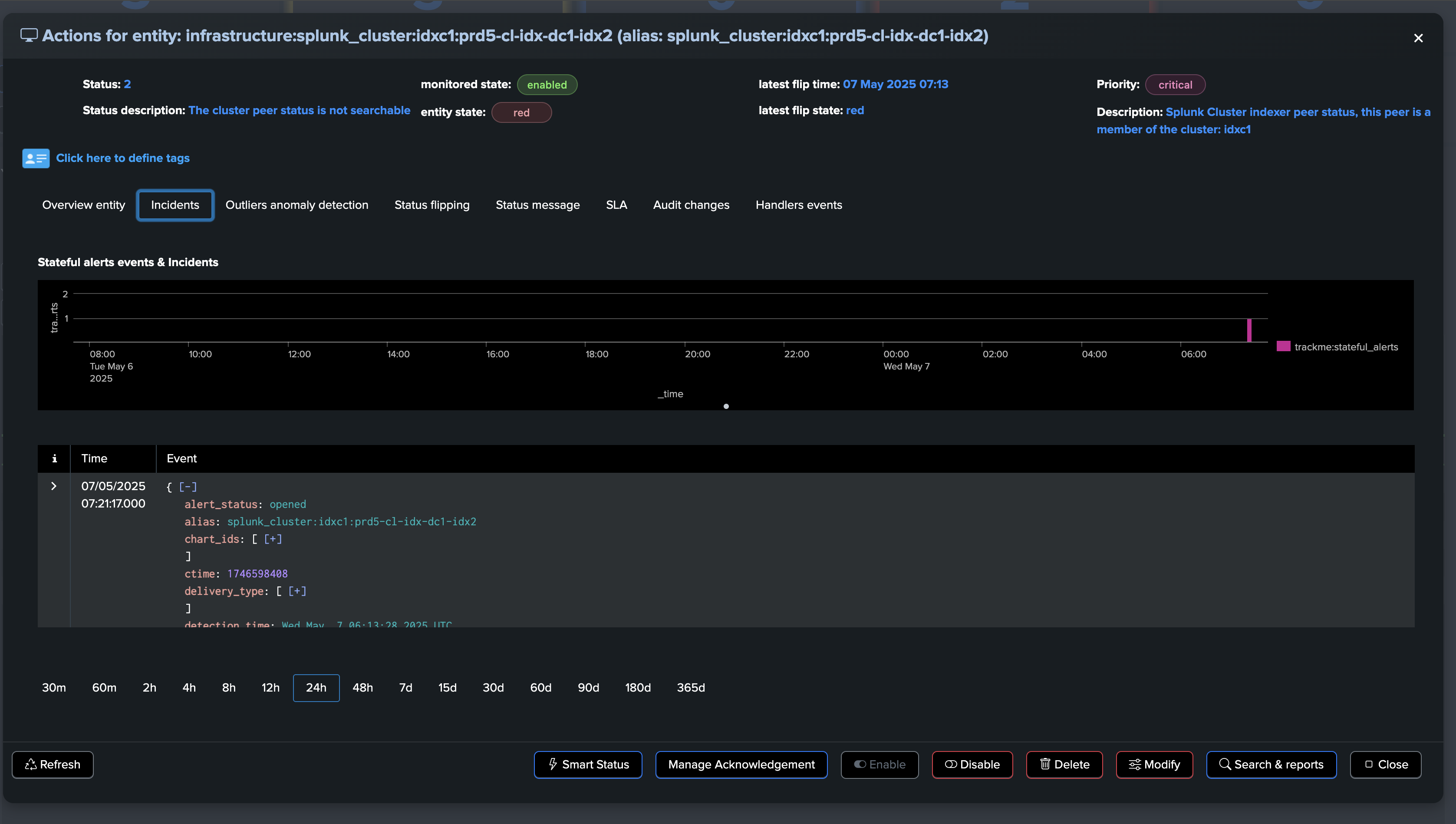
Task: Close the dialog with the X icon
Action: (x=1418, y=38)
